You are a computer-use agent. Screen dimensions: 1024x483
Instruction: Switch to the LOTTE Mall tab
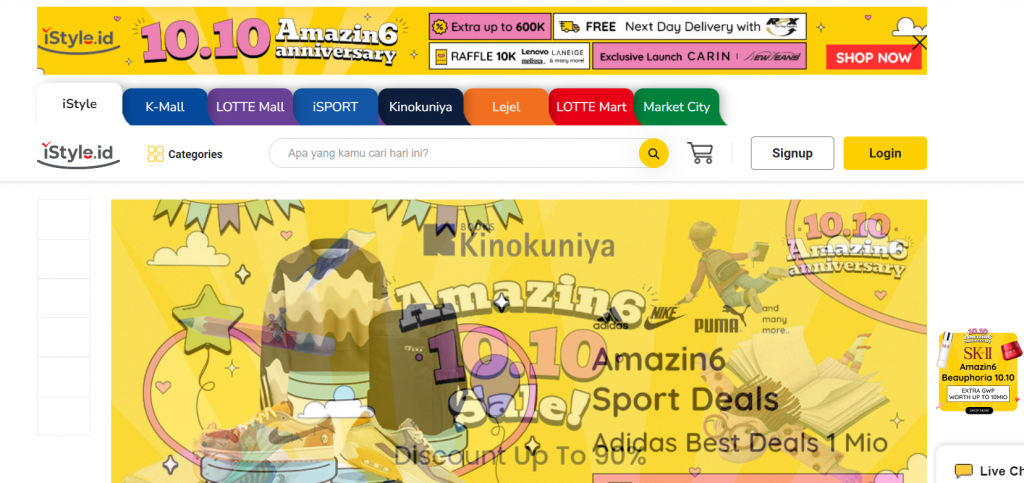pos(250,106)
